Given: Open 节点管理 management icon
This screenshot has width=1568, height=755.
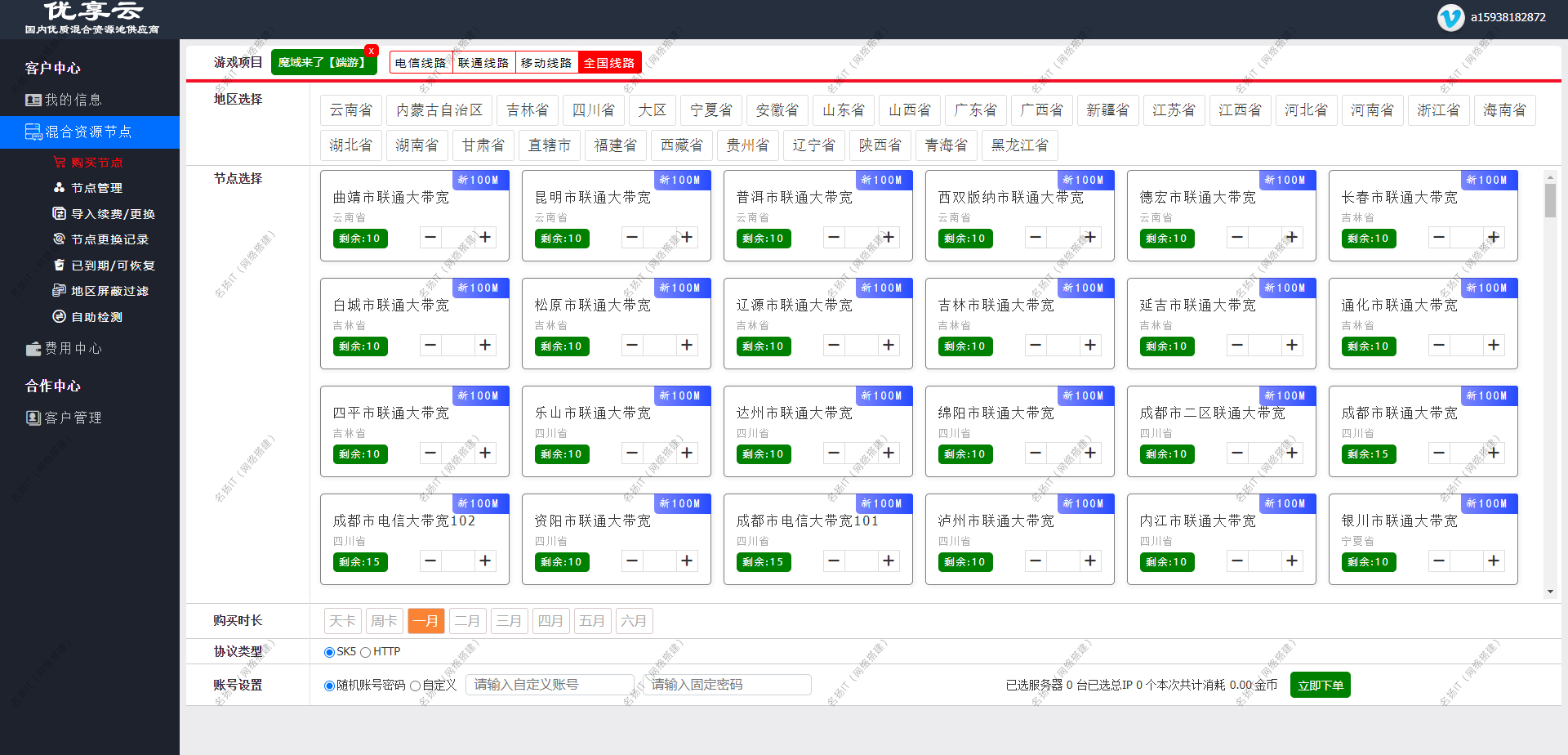Looking at the screenshot, I should tap(60, 187).
